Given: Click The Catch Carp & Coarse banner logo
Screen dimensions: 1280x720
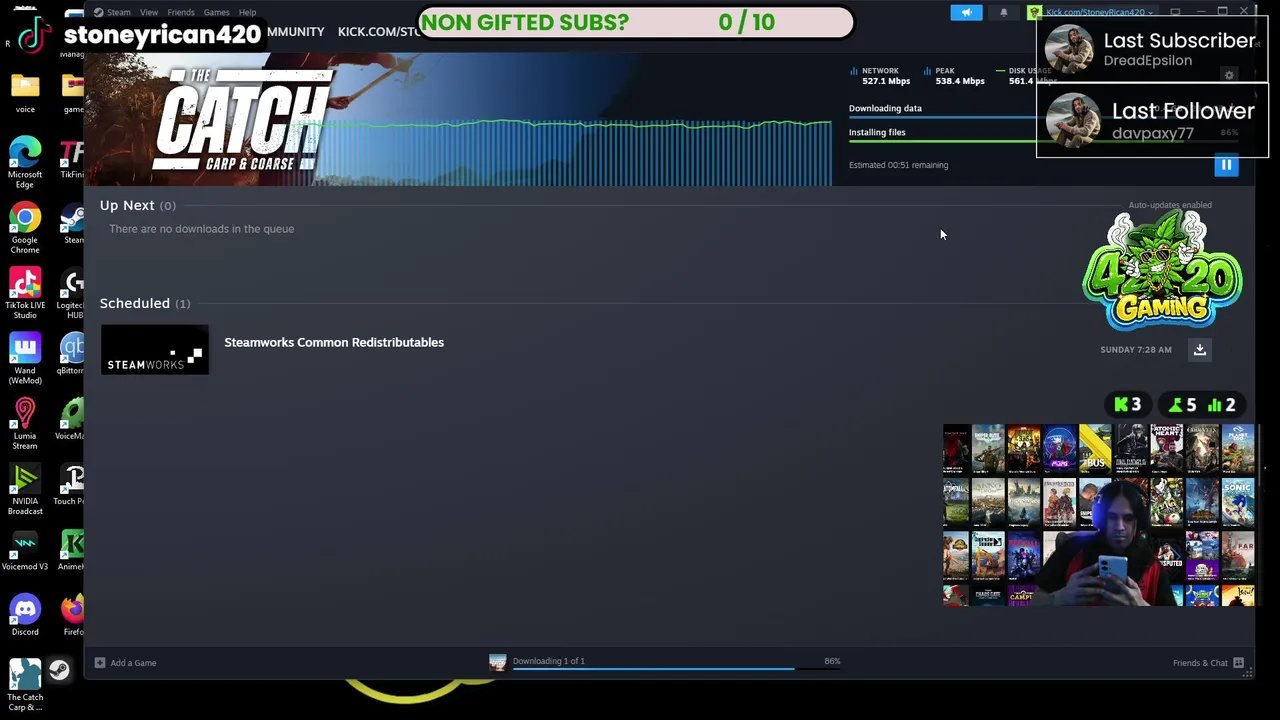Looking at the screenshot, I should [x=243, y=121].
